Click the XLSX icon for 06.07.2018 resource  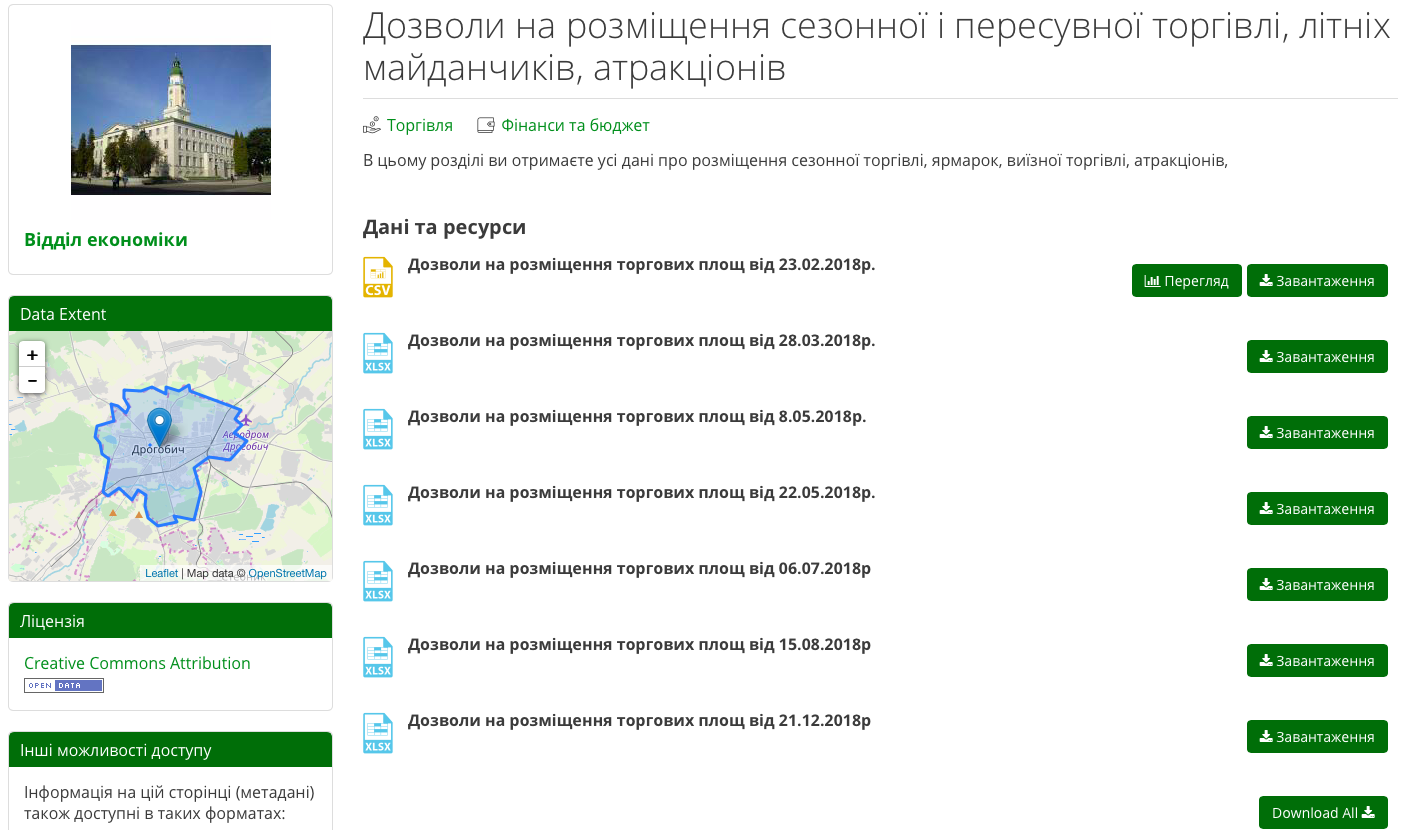(x=378, y=581)
